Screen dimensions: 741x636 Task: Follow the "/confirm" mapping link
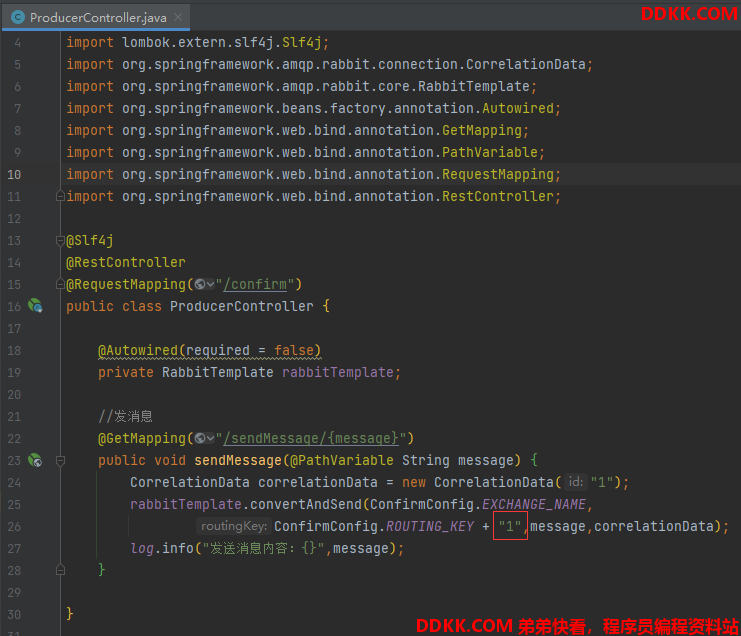255,284
